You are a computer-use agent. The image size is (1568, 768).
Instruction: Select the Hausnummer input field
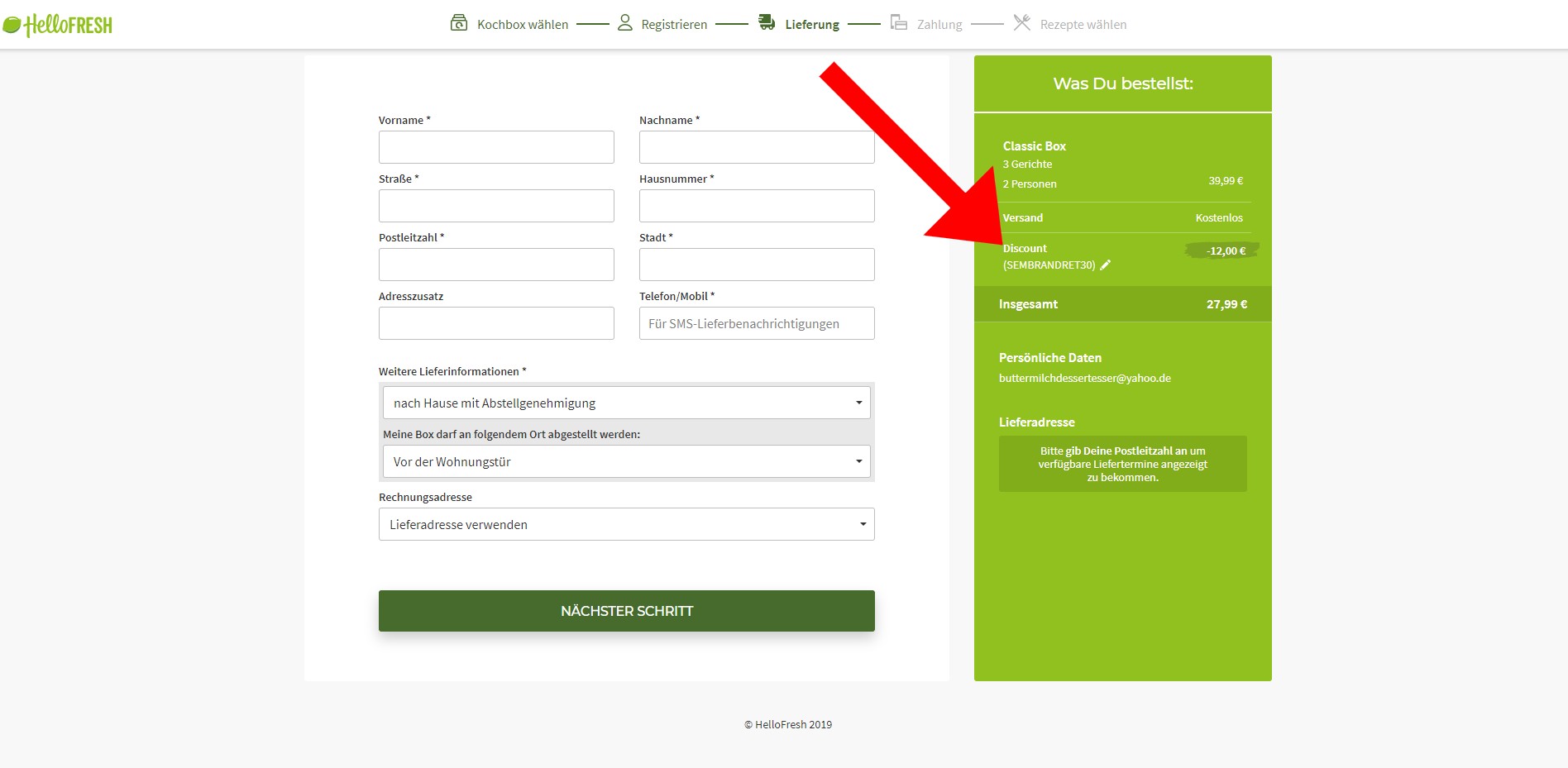756,205
